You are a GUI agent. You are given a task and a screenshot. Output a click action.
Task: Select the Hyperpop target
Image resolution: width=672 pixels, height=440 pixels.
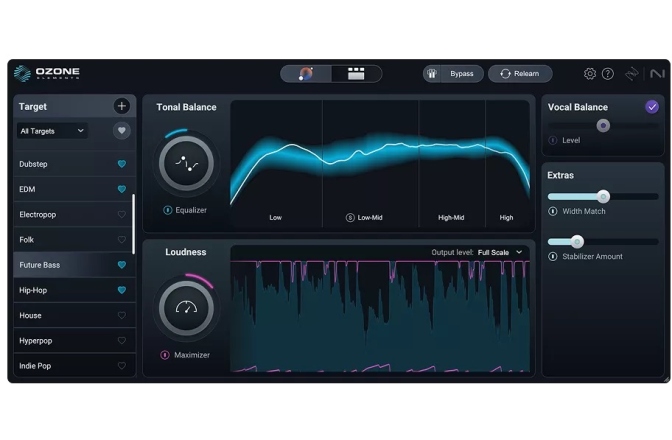tap(75, 341)
